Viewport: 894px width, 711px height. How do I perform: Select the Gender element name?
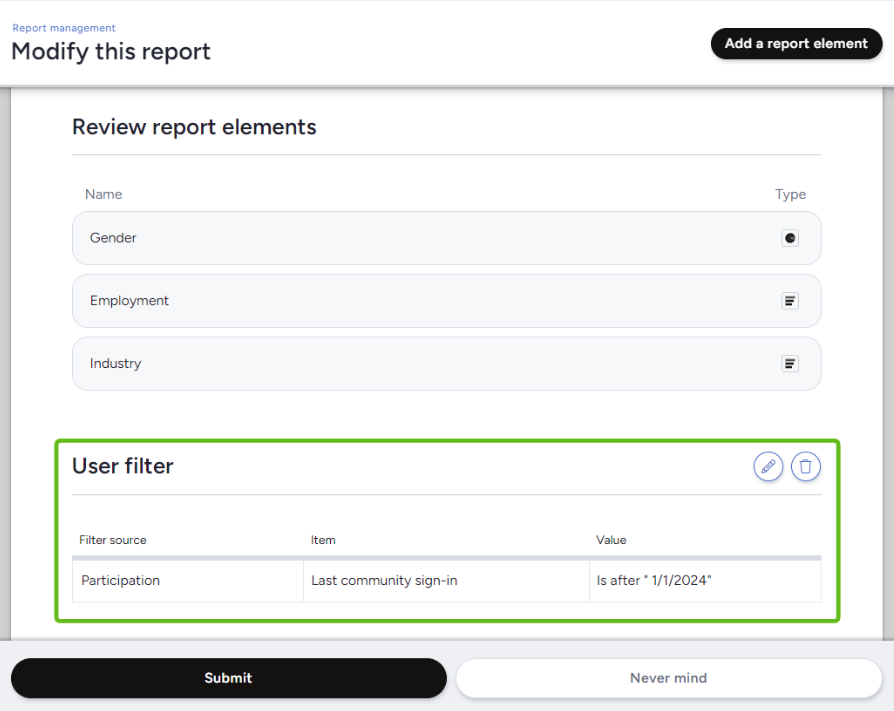(113, 238)
